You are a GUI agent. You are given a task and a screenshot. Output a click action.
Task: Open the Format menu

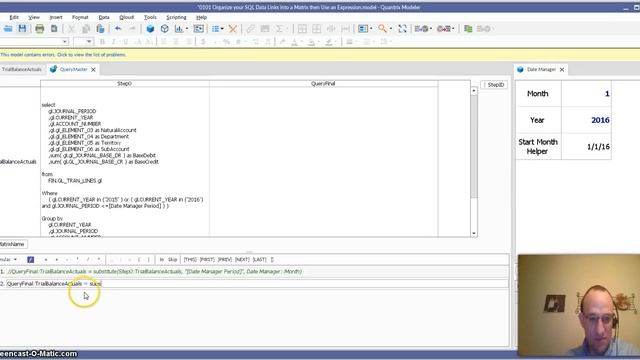pyautogui.click(x=80, y=17)
